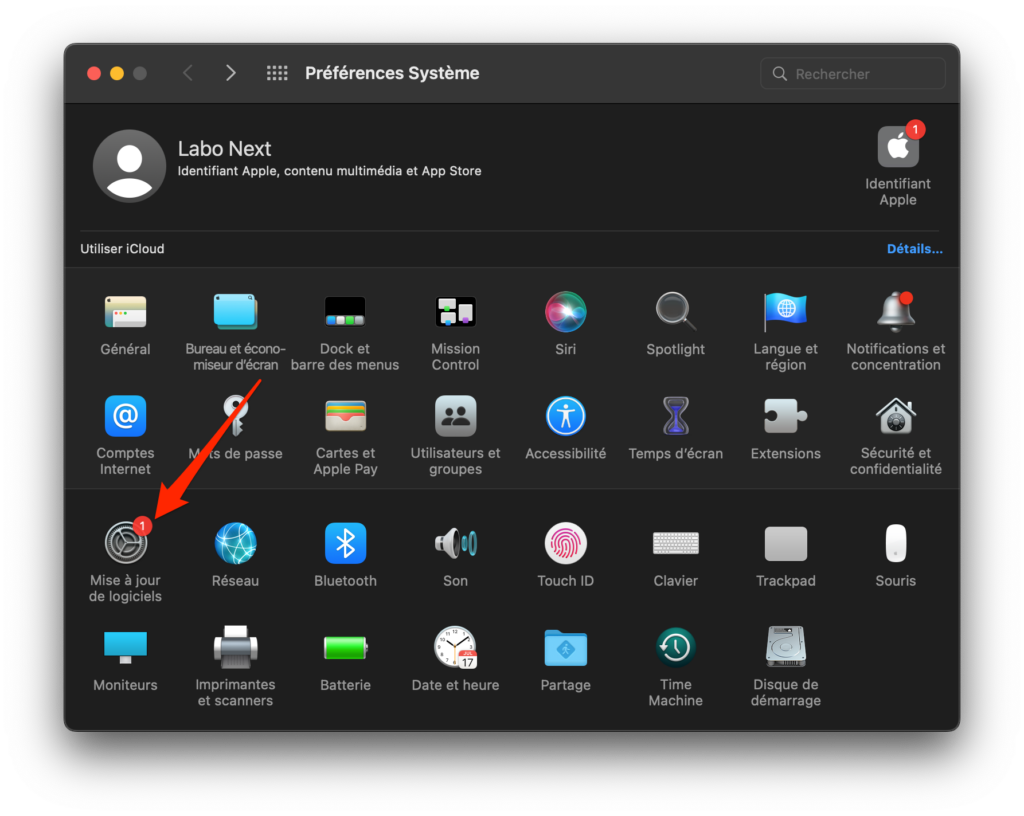Open Comptes Internet pane
Viewport: 1024px width, 816px height.
coord(125,416)
